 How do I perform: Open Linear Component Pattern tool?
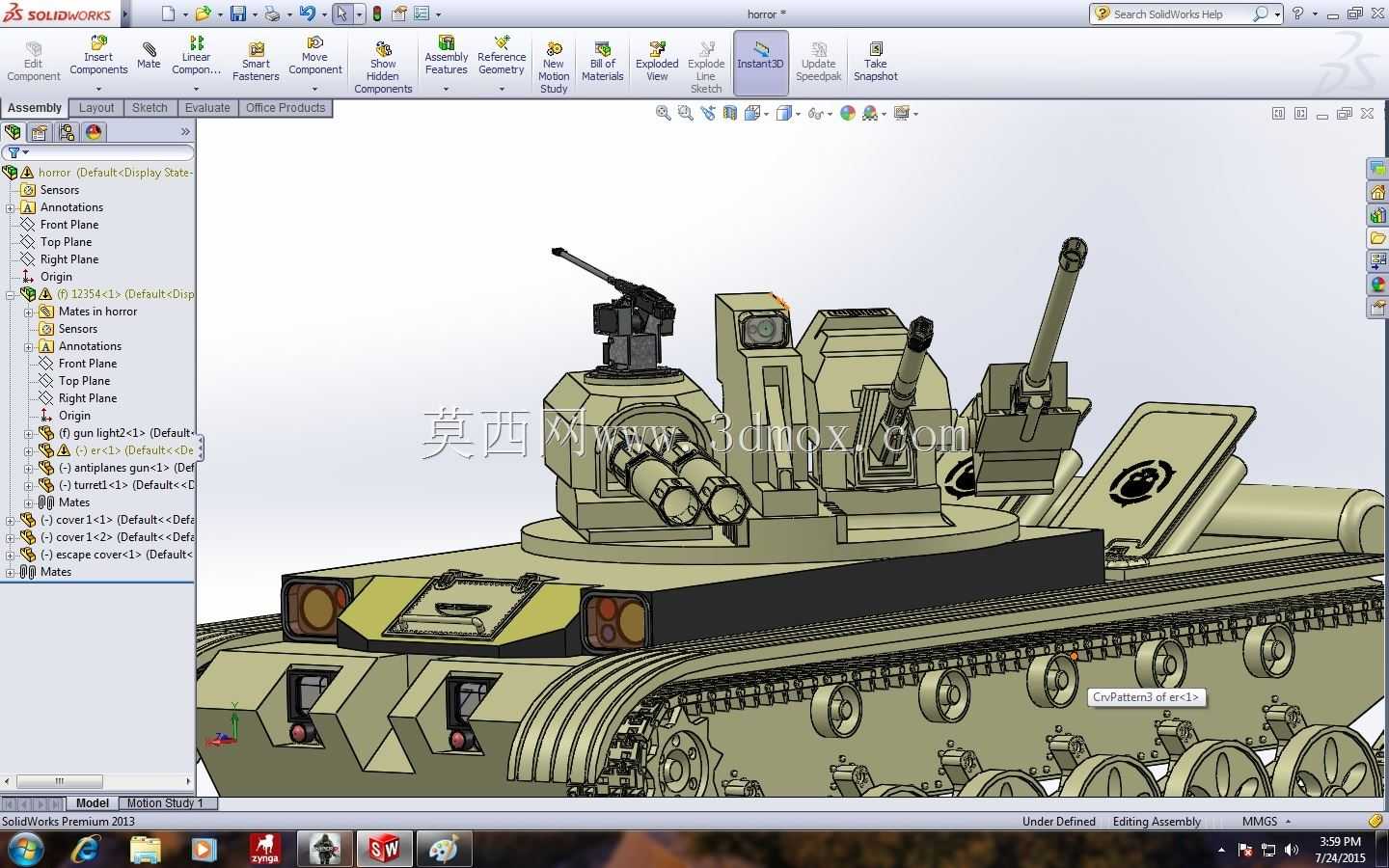[196, 56]
